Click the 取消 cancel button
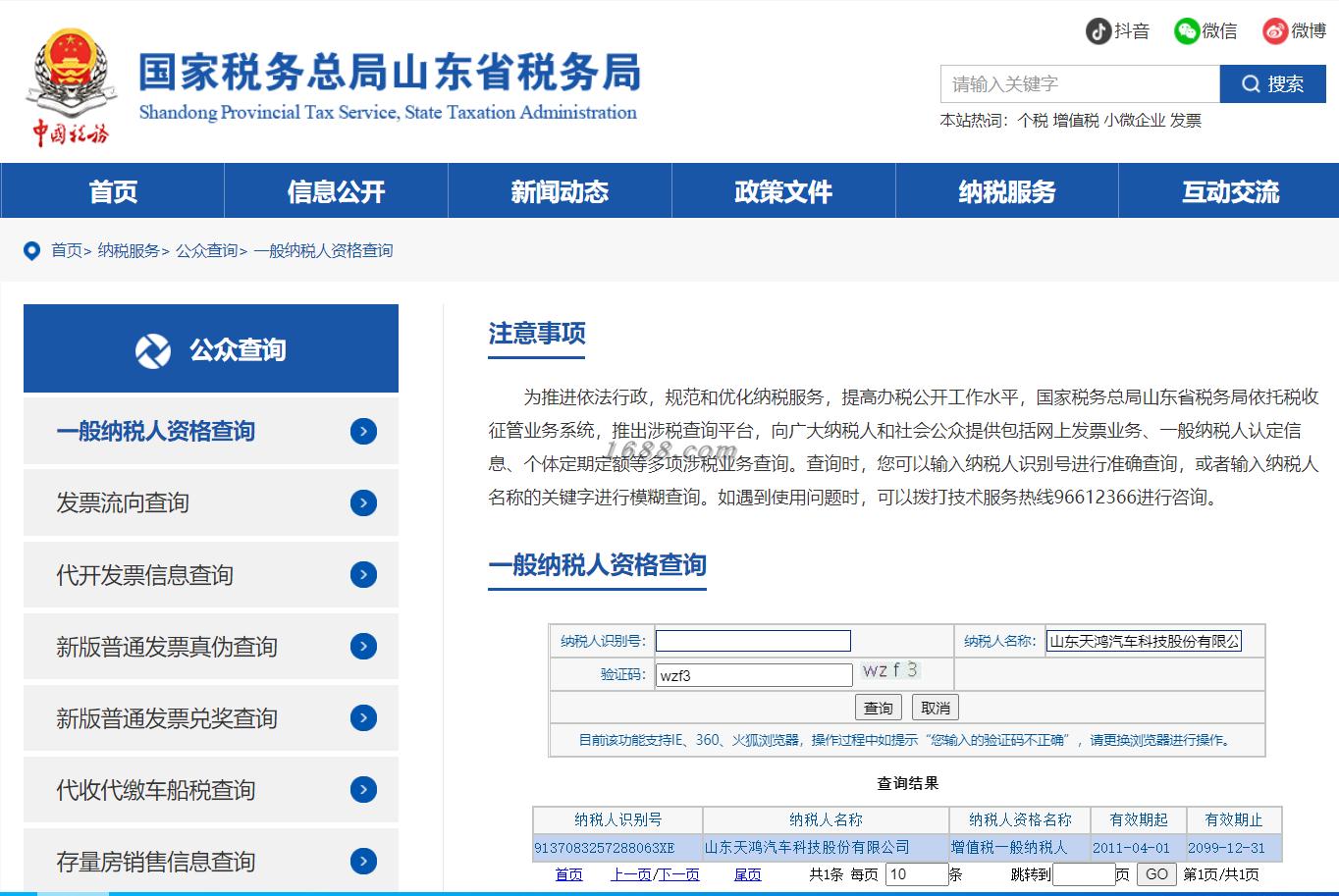The width and height of the screenshot is (1339, 896). pyautogui.click(x=936, y=708)
